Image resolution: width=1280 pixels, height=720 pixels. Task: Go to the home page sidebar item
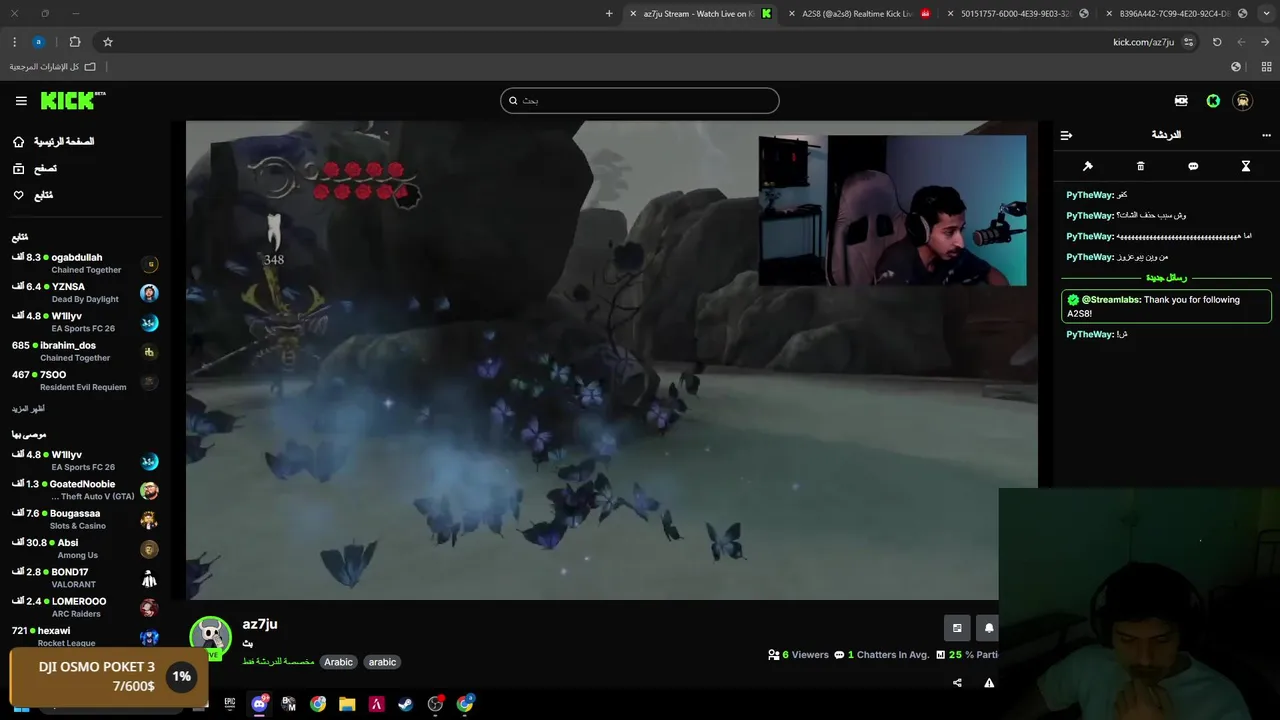pyautogui.click(x=54, y=142)
